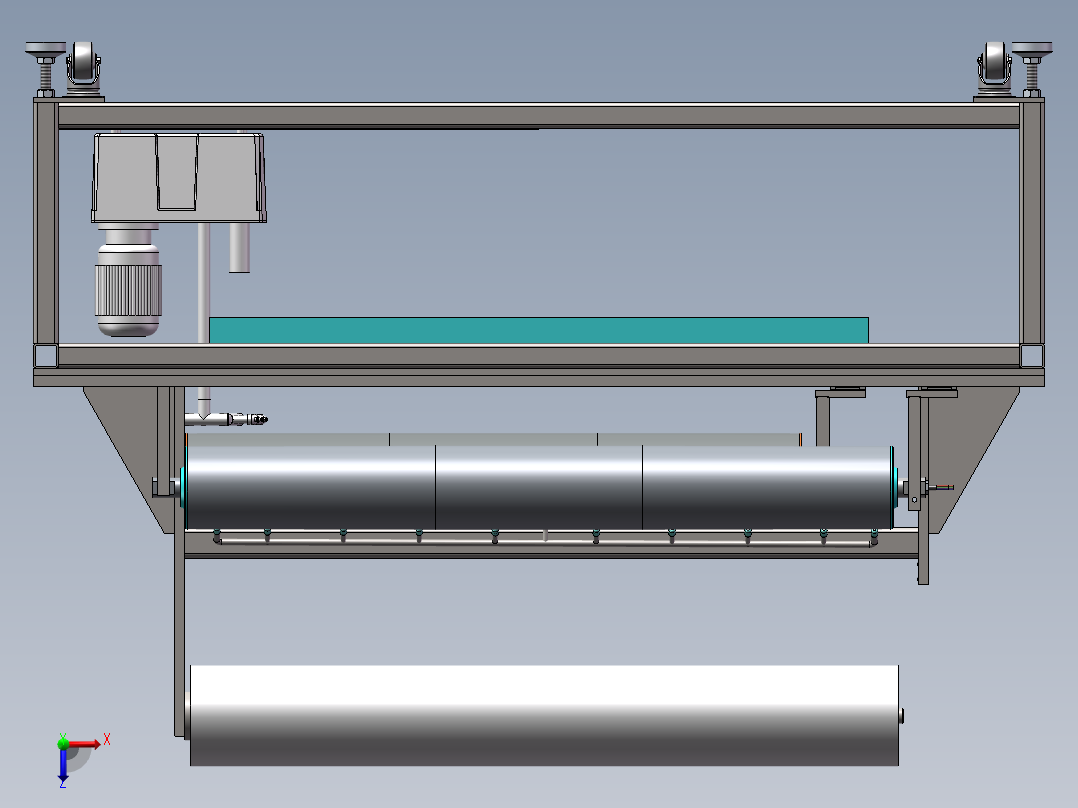
Task: Select the left vertical frame post
Action: [x=46, y=223]
